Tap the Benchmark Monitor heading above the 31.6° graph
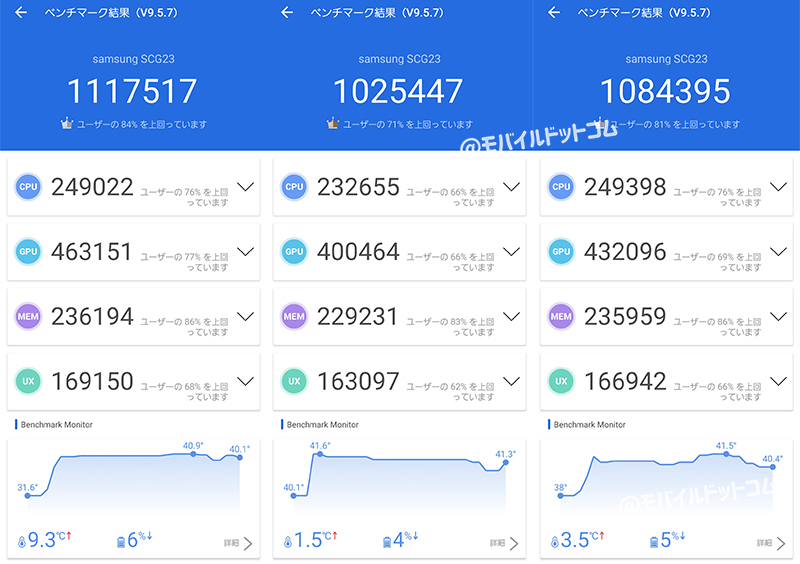The width and height of the screenshot is (800, 564). click(x=57, y=424)
